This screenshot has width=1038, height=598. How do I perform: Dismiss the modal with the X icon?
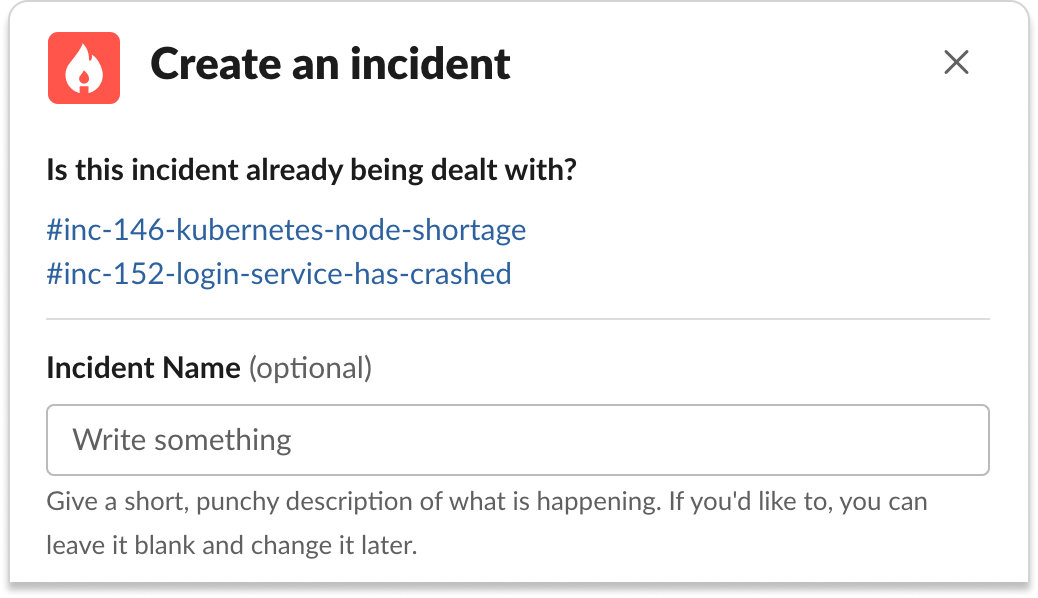[x=956, y=63]
